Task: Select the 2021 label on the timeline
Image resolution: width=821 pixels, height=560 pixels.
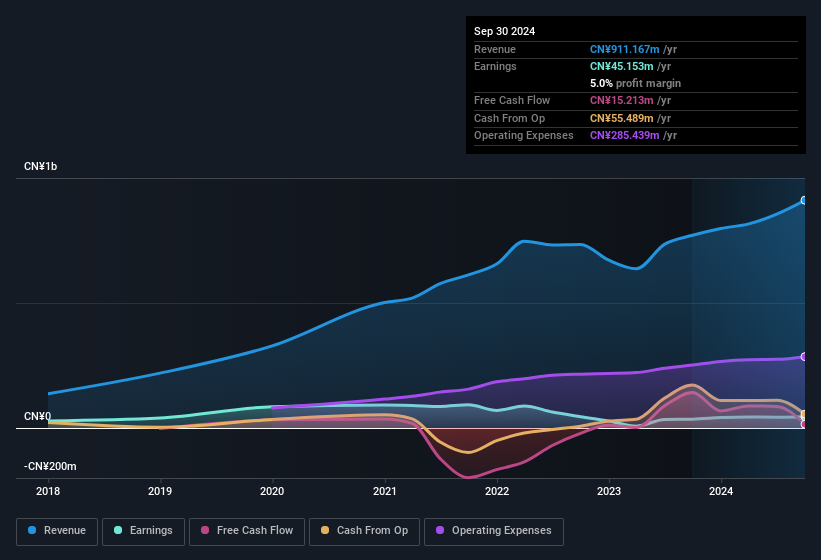Action: tap(385, 491)
